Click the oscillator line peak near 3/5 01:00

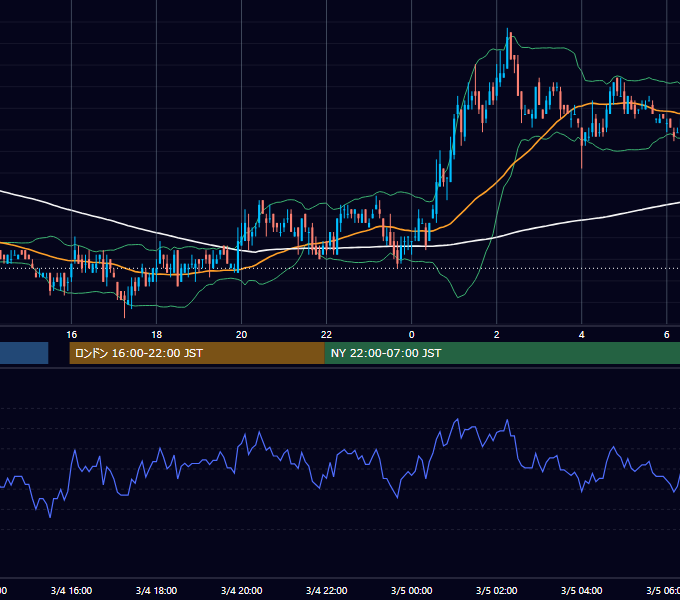457,420
